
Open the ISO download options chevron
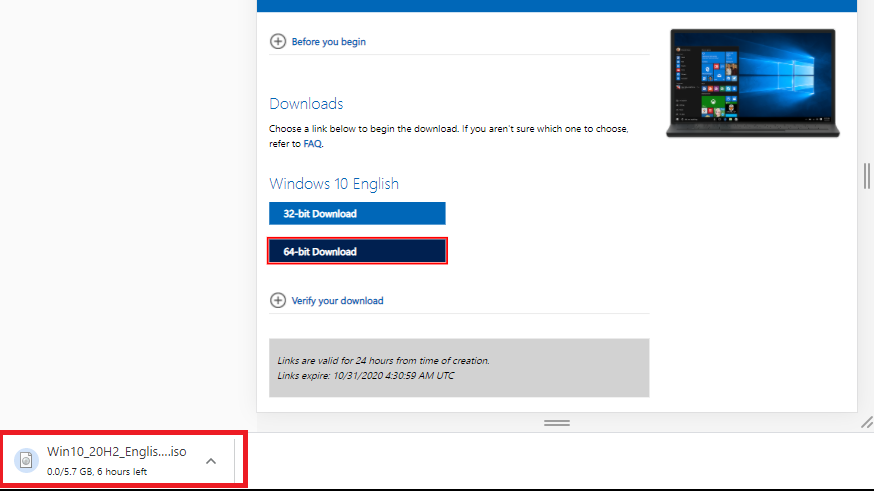(211, 461)
